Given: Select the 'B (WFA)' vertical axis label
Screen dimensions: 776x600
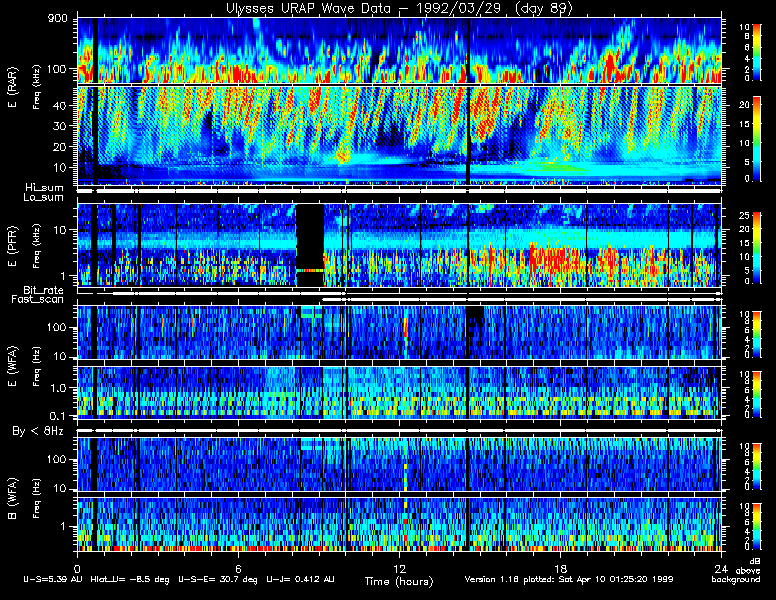Looking at the screenshot, I should tap(12, 498).
